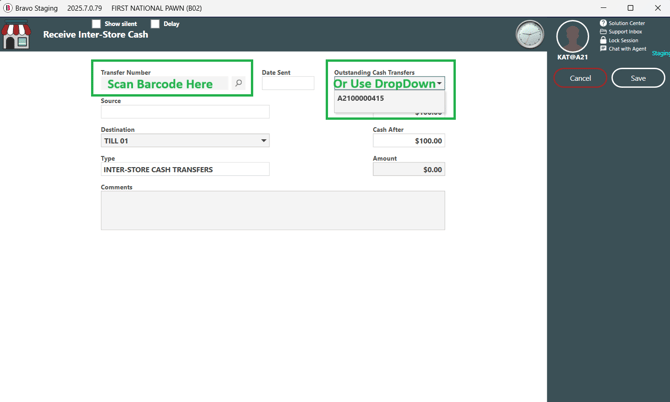Click the store home icon
The width and height of the screenshot is (670, 402).
(x=16, y=35)
